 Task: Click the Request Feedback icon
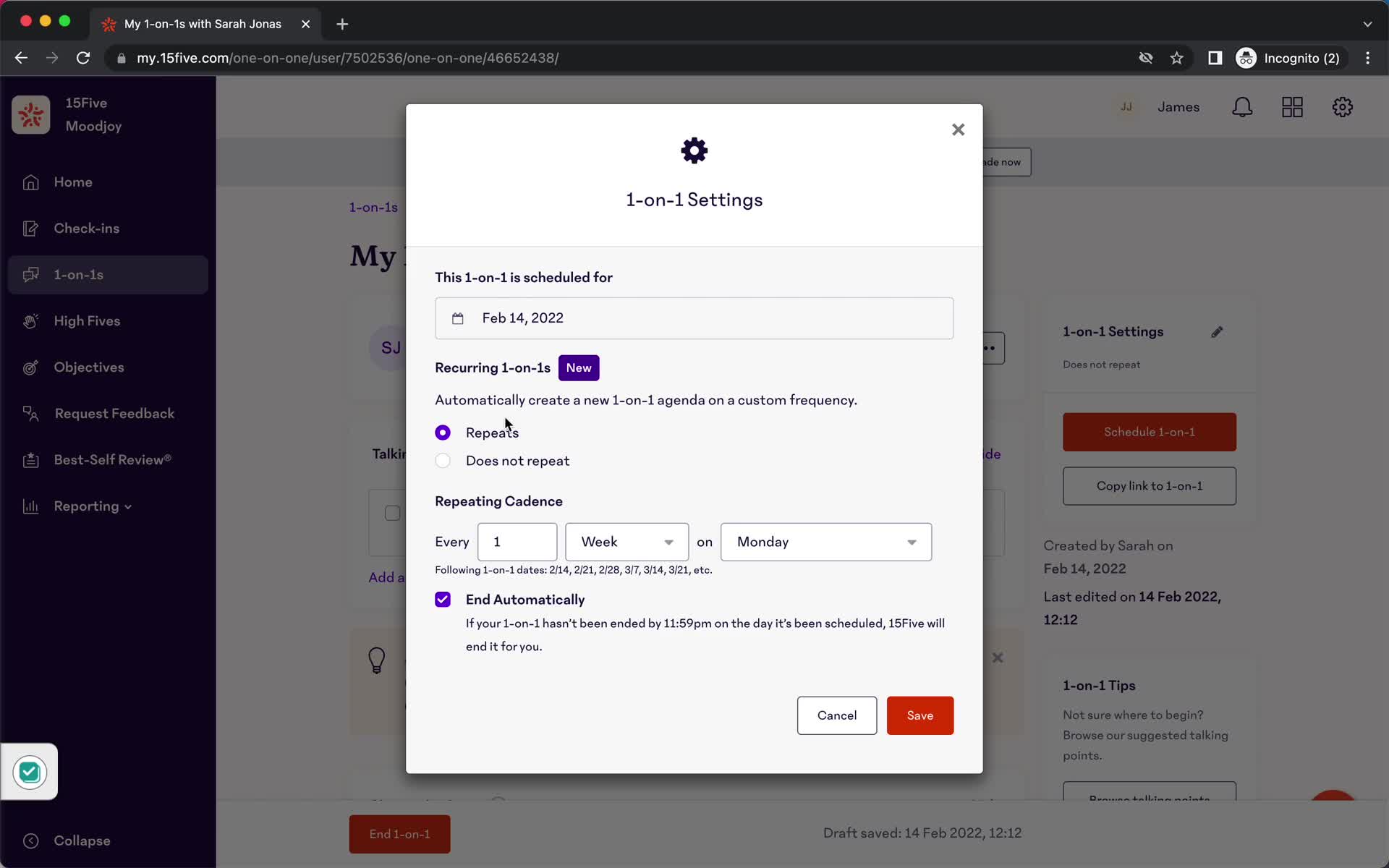(30, 414)
